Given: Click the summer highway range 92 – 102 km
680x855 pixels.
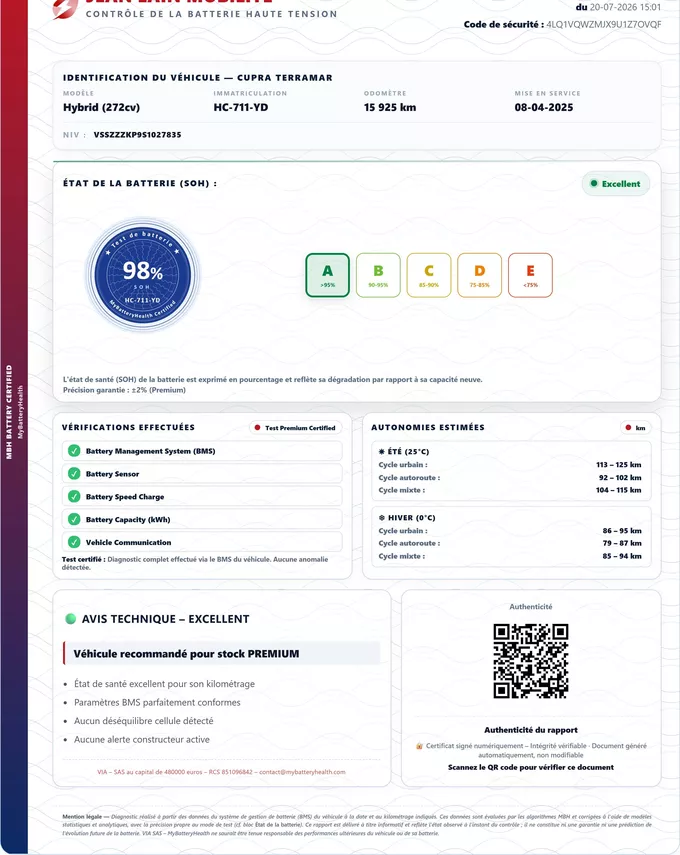Looking at the screenshot, I should (620, 478).
